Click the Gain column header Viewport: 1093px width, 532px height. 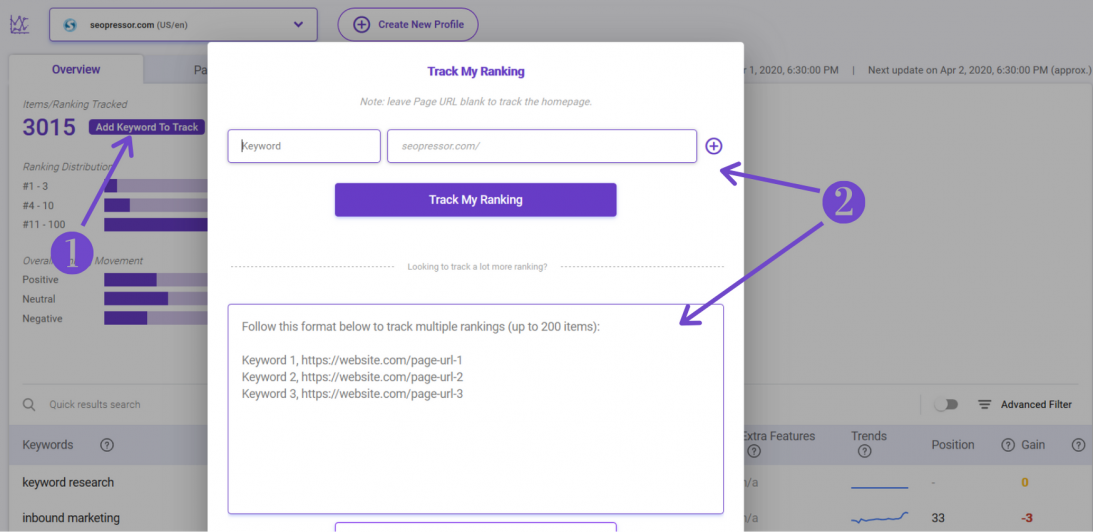pos(1033,445)
